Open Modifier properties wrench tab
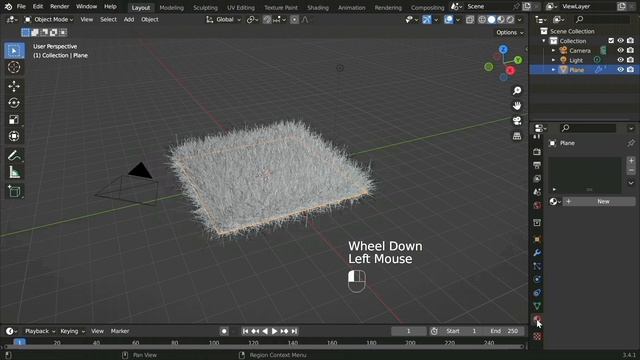 click(x=537, y=253)
